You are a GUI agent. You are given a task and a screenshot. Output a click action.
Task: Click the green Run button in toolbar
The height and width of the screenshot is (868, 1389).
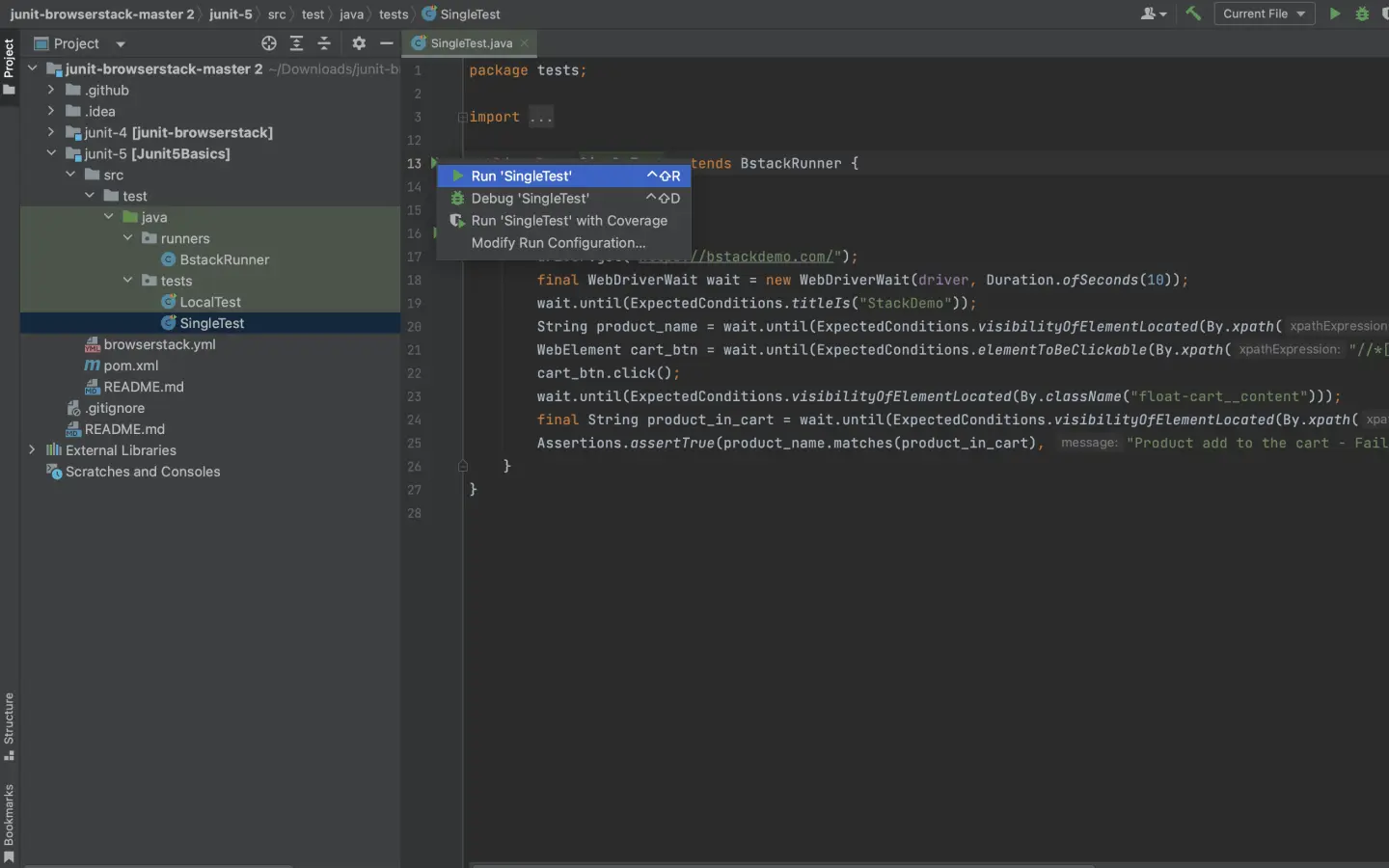pos(1335,14)
